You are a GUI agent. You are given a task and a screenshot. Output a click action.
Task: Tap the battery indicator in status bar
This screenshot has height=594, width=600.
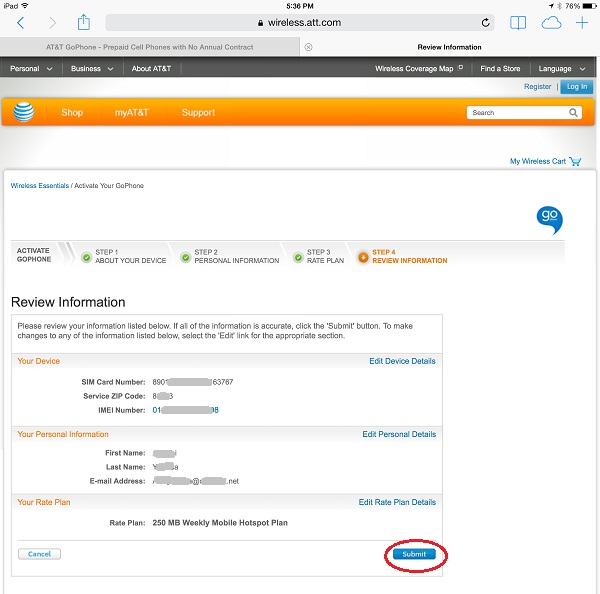(589, 6)
